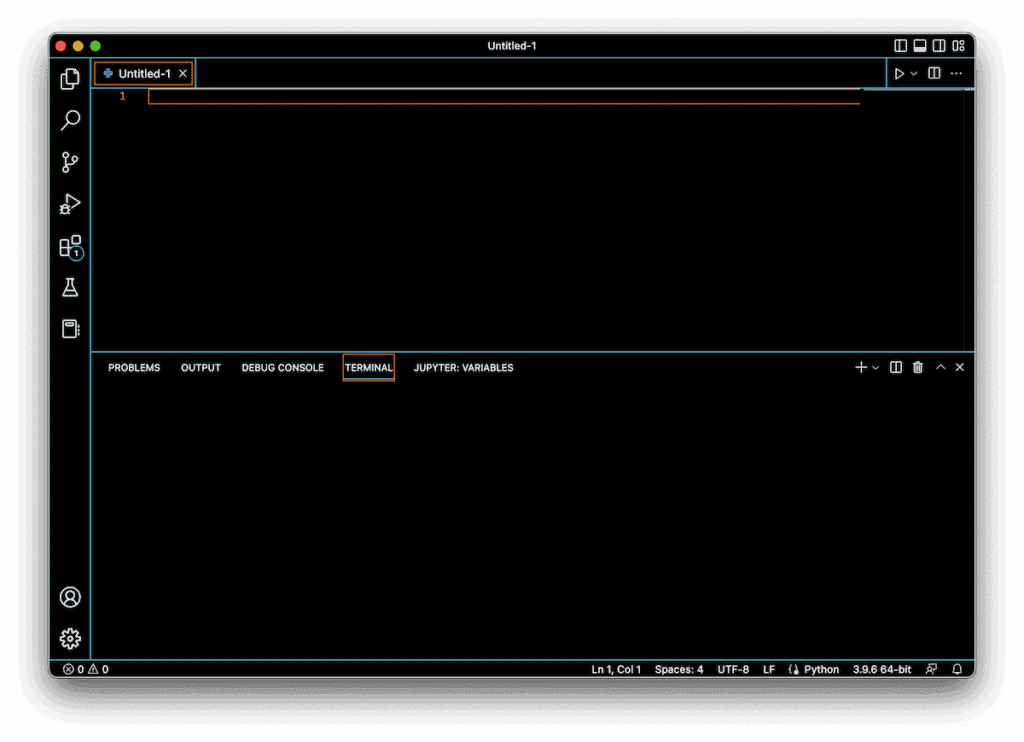Open the Source Control view

[70, 163]
